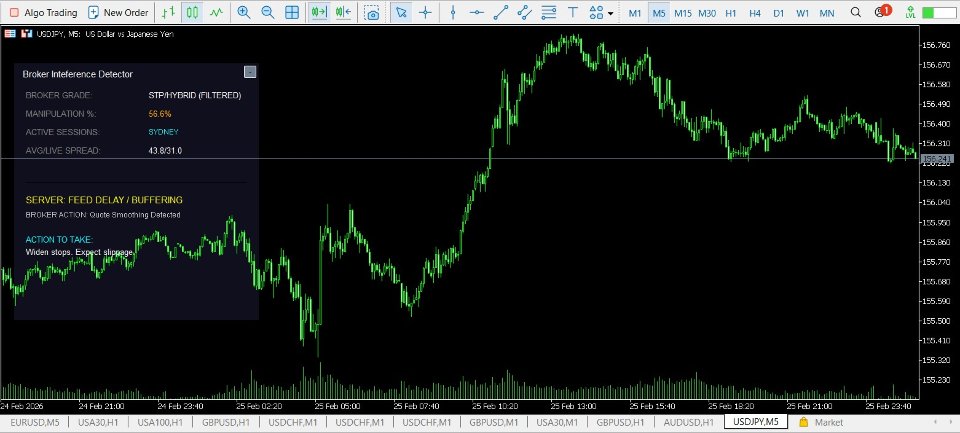Toggle one-click trading panel icon on chart
The height and width of the screenshot is (433, 960).
26,34
